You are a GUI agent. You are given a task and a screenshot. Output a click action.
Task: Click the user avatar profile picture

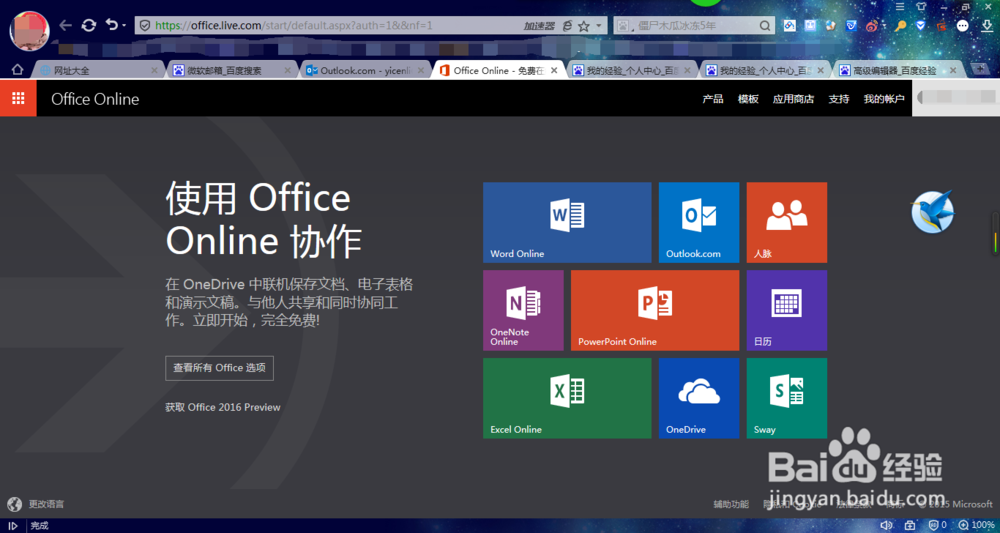coord(29,30)
